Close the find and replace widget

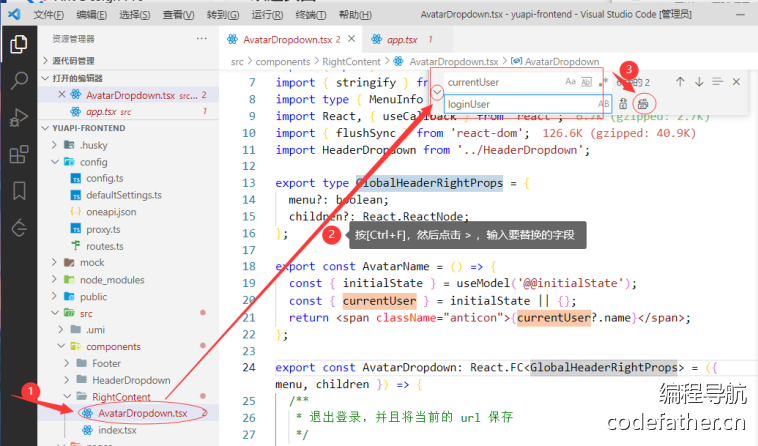tap(736, 82)
